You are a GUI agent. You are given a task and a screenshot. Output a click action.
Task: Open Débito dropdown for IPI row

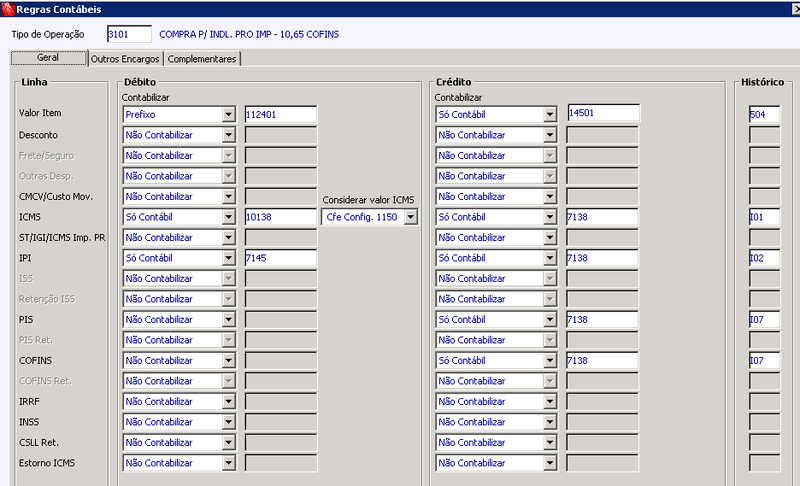pos(229,258)
